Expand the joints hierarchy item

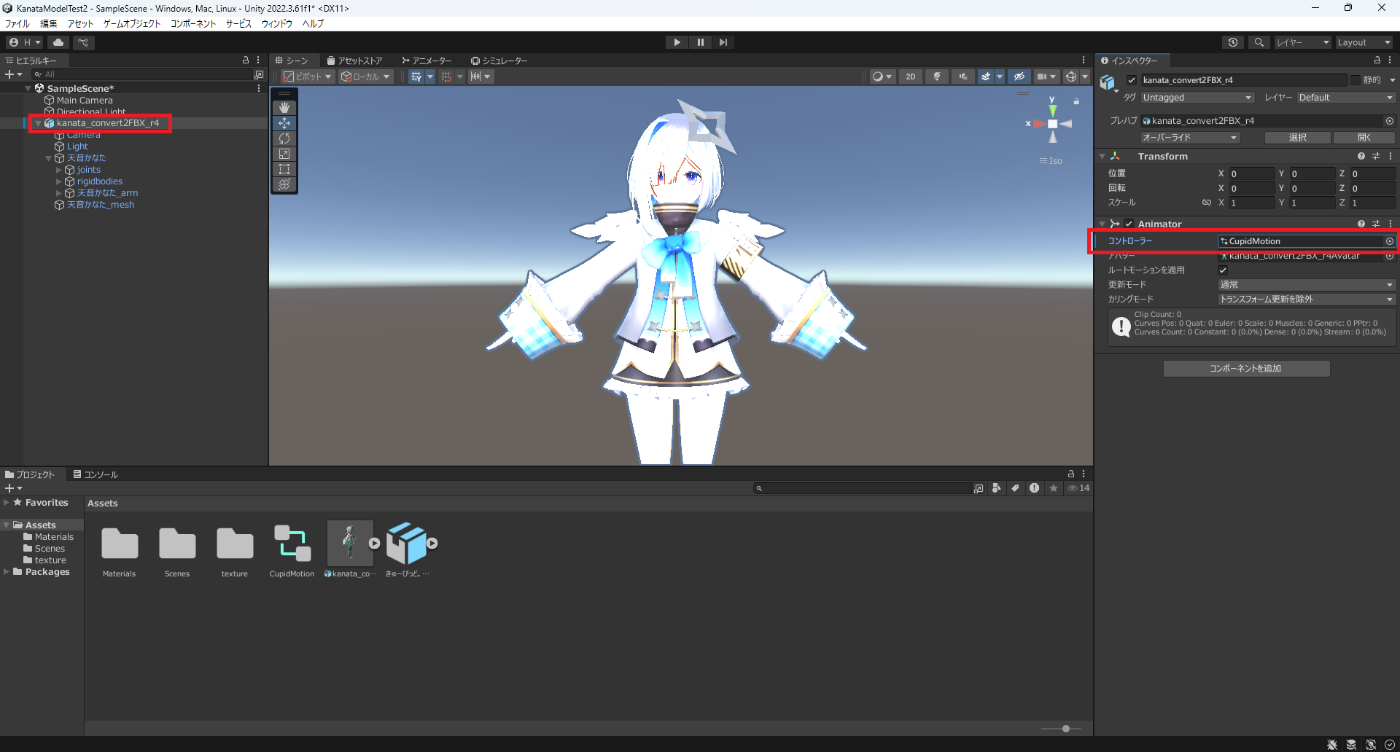click(59, 170)
